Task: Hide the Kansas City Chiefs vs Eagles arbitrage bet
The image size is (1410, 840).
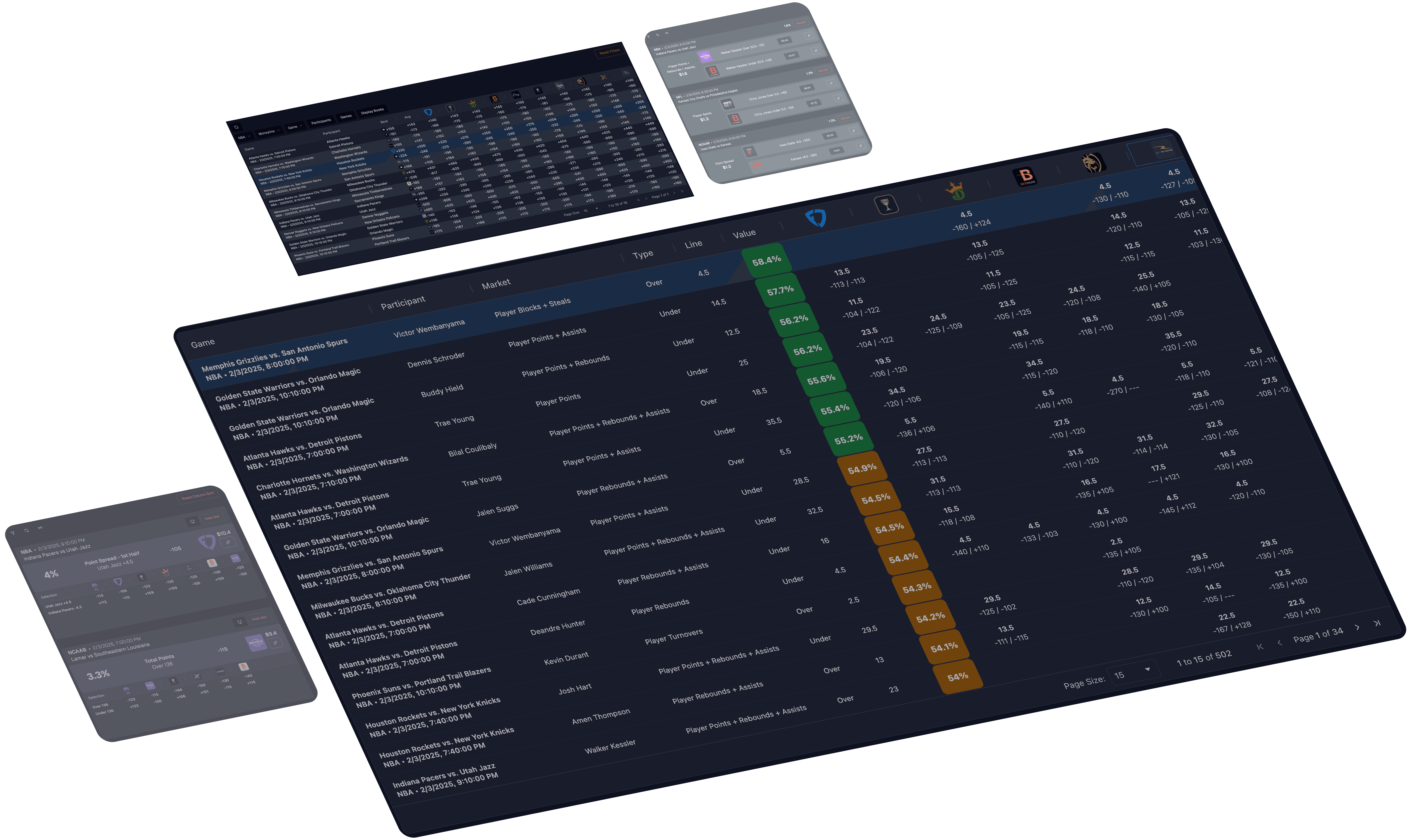Action: [823, 70]
